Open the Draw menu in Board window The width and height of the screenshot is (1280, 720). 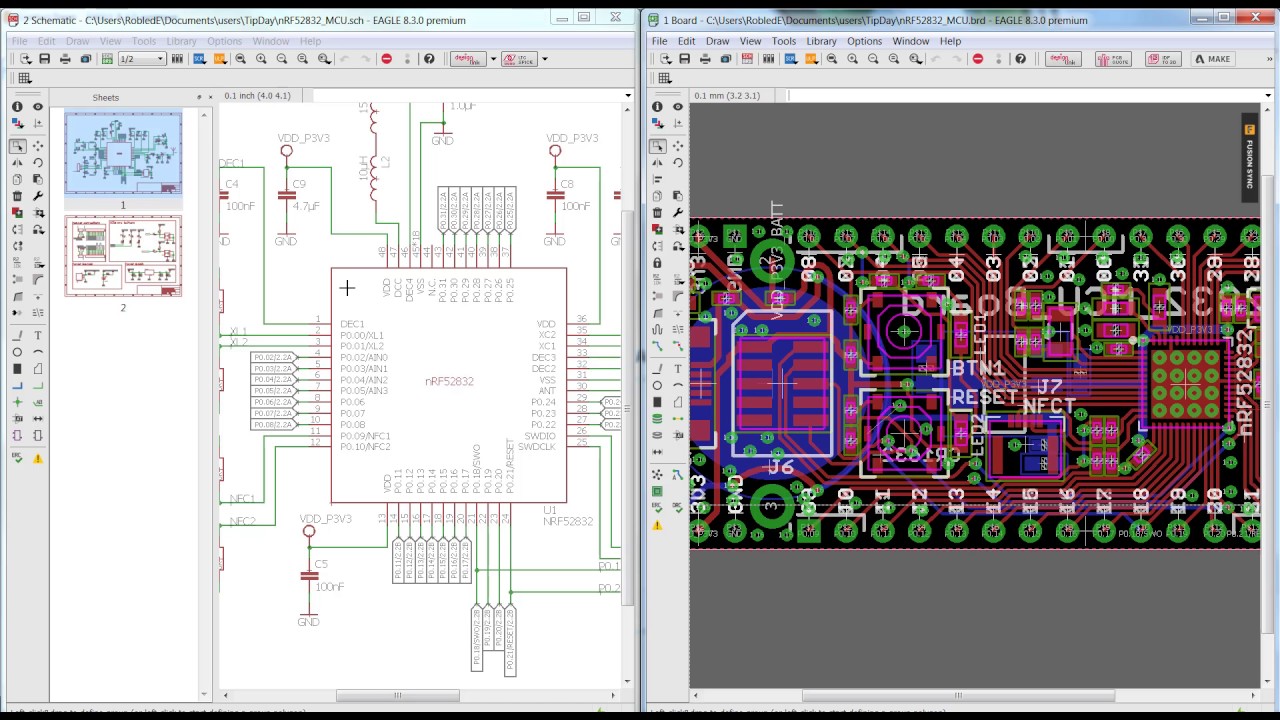(717, 41)
